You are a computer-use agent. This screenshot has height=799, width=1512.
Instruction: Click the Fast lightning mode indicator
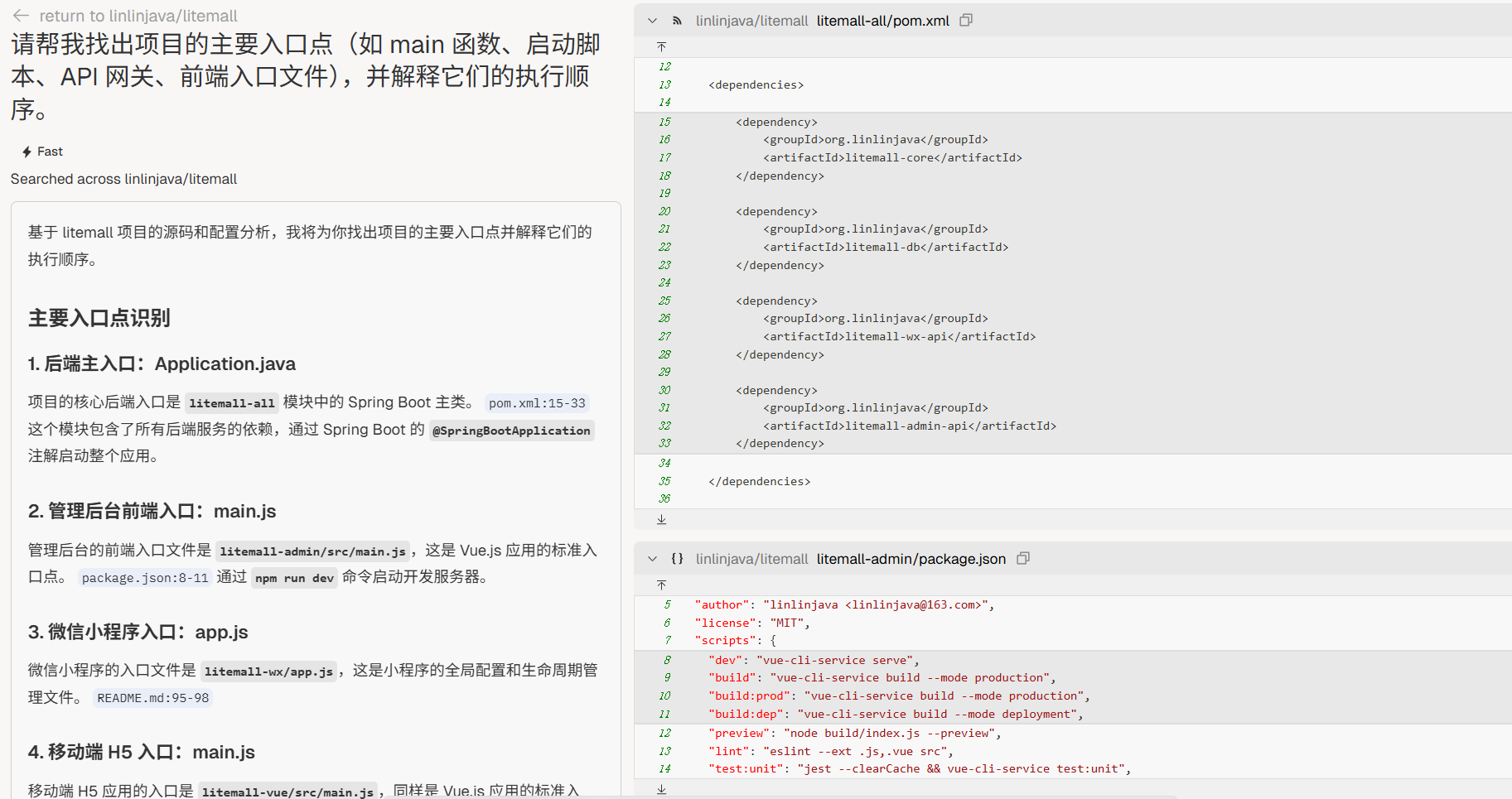click(x=42, y=152)
